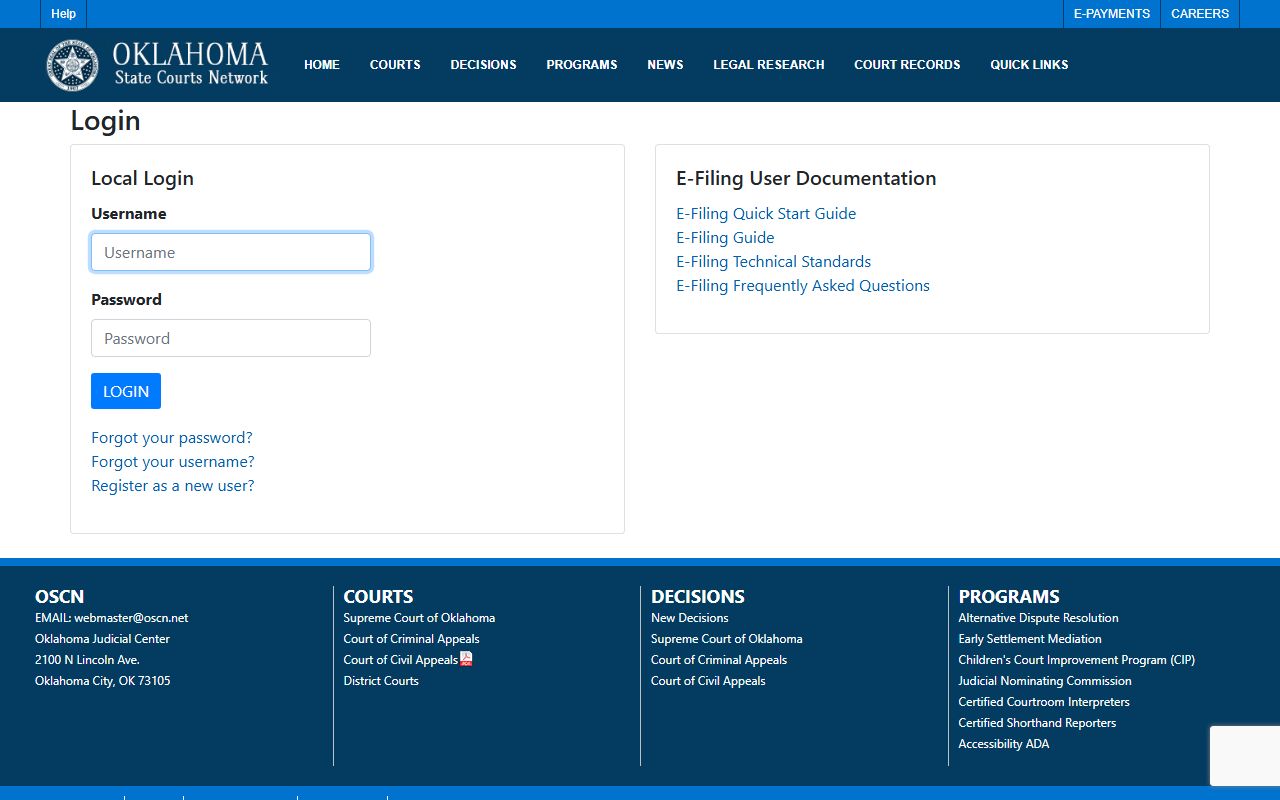Open Accessibility ADA footer link
Screen dimensions: 1280x800
(1004, 744)
